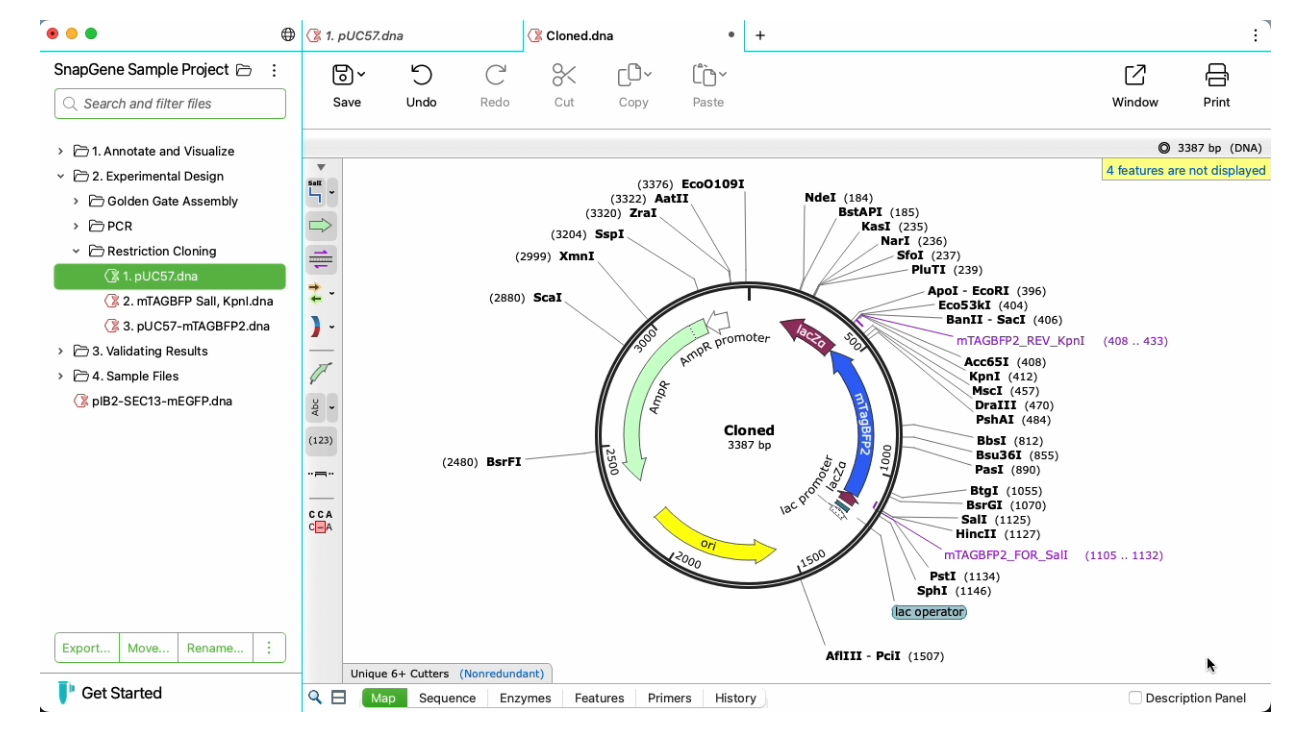Toggle the show primers purple lines icon

click(321, 260)
